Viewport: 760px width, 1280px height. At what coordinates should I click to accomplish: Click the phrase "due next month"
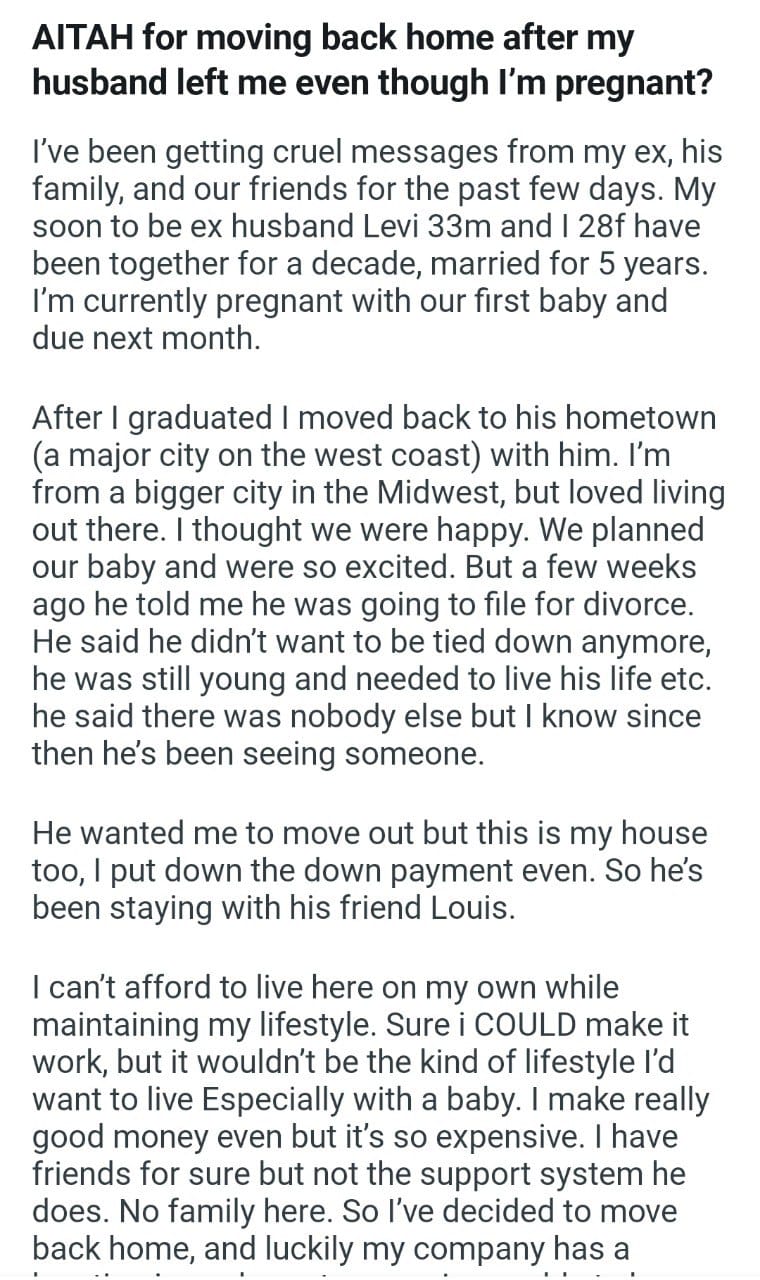[146, 337]
